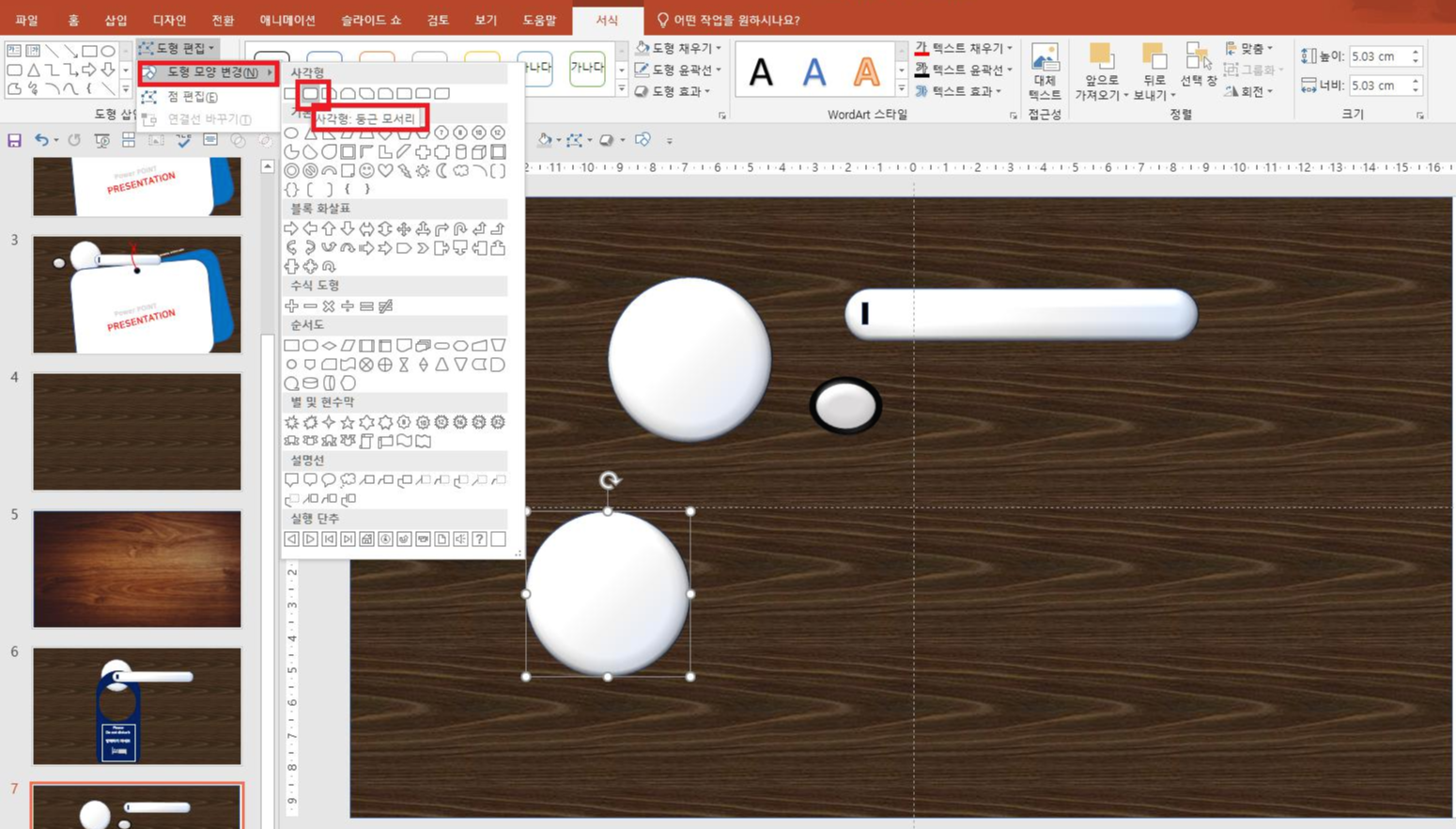
Task: Select the cylinder shape
Action: click(x=460, y=152)
